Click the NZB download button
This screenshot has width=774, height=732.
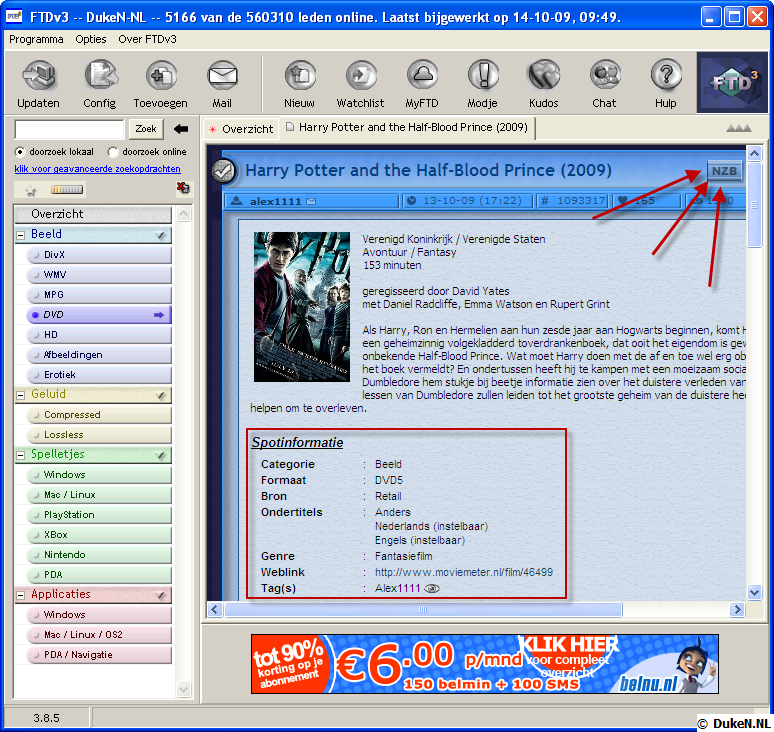pyautogui.click(x=724, y=171)
